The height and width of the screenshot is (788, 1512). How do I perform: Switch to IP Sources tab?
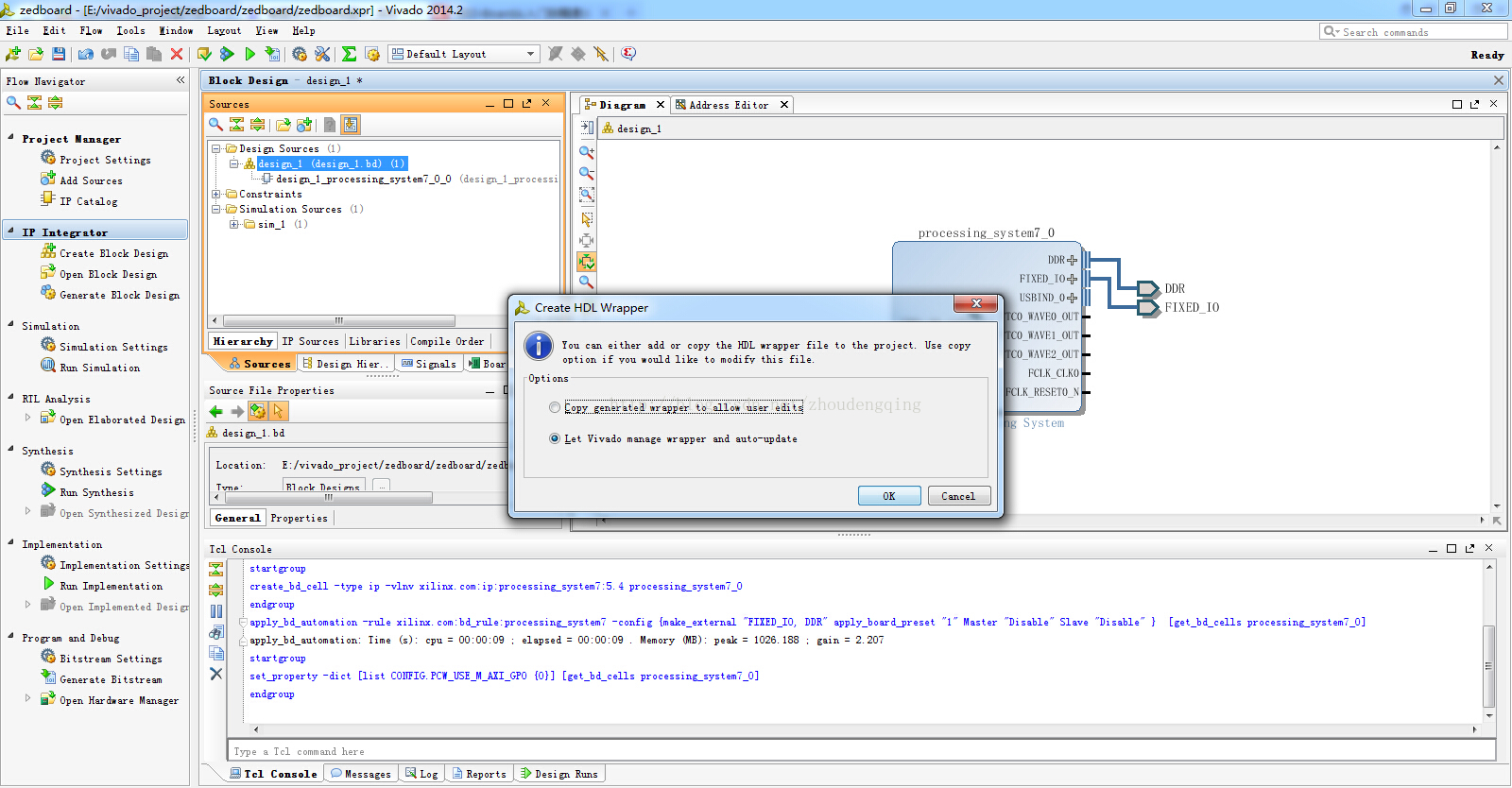[x=310, y=341]
